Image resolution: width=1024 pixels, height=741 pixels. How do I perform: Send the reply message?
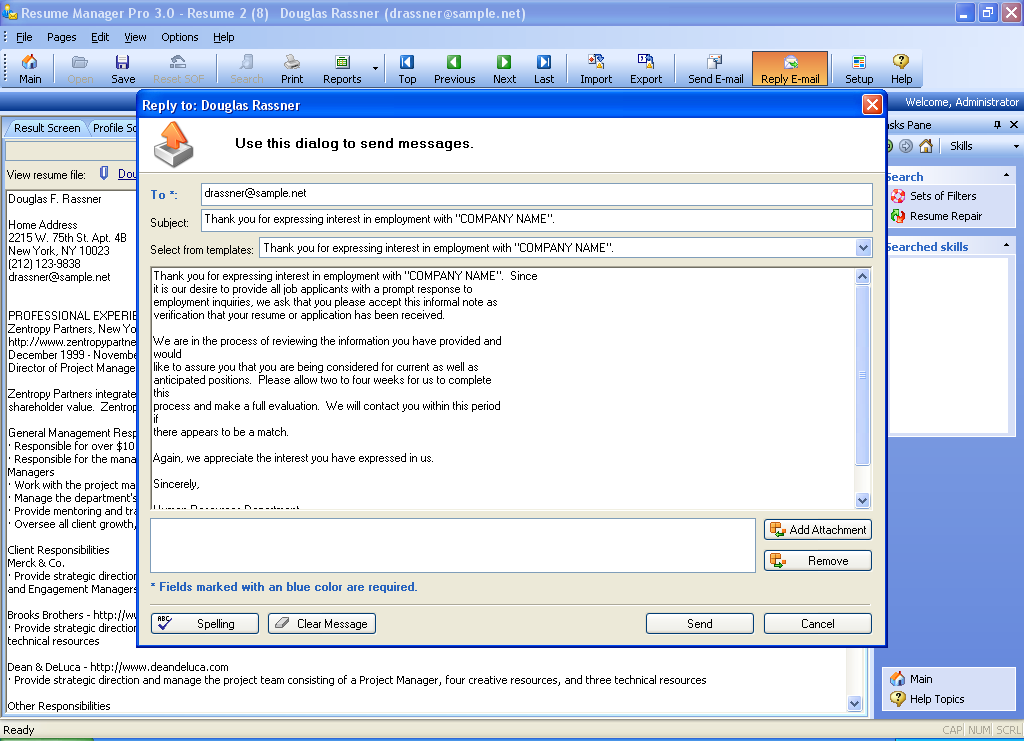[699, 623]
